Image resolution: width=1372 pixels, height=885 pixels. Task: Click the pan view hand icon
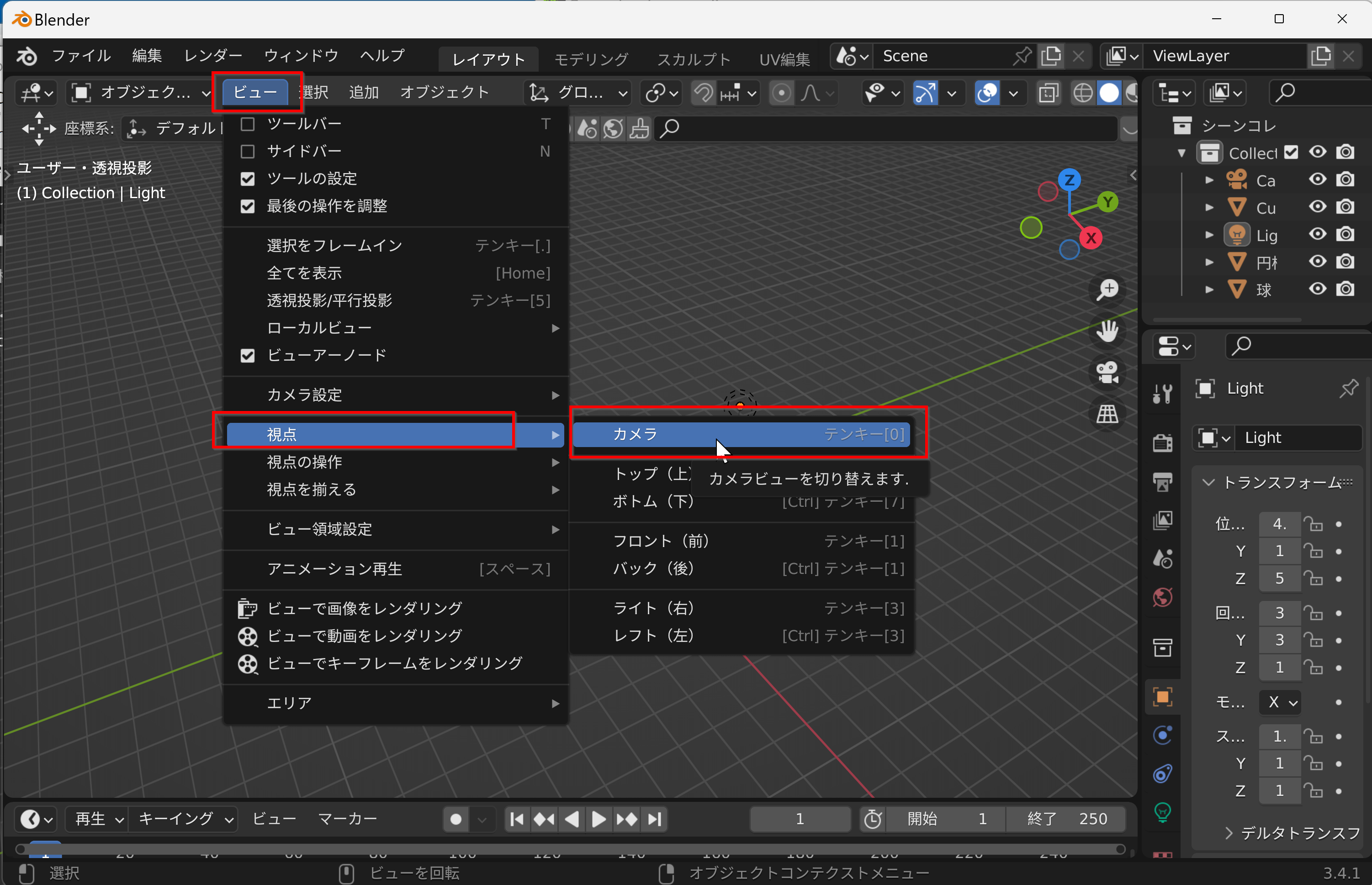click(1107, 332)
